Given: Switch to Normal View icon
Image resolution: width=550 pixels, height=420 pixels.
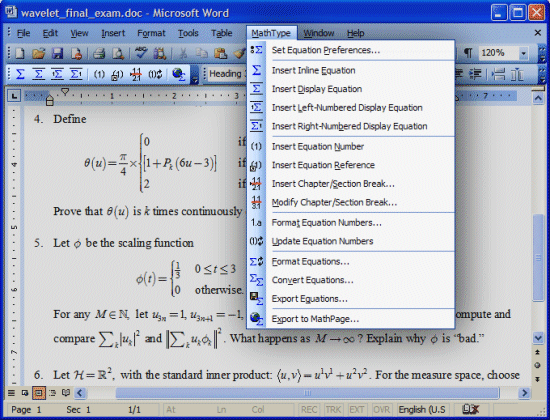Looking at the screenshot, I should click(x=11, y=393).
